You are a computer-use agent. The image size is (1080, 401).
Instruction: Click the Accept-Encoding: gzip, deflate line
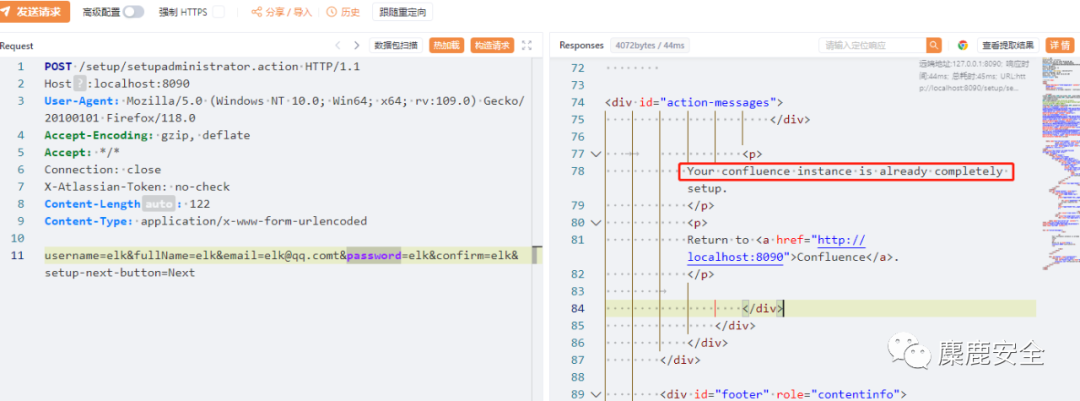(x=147, y=135)
